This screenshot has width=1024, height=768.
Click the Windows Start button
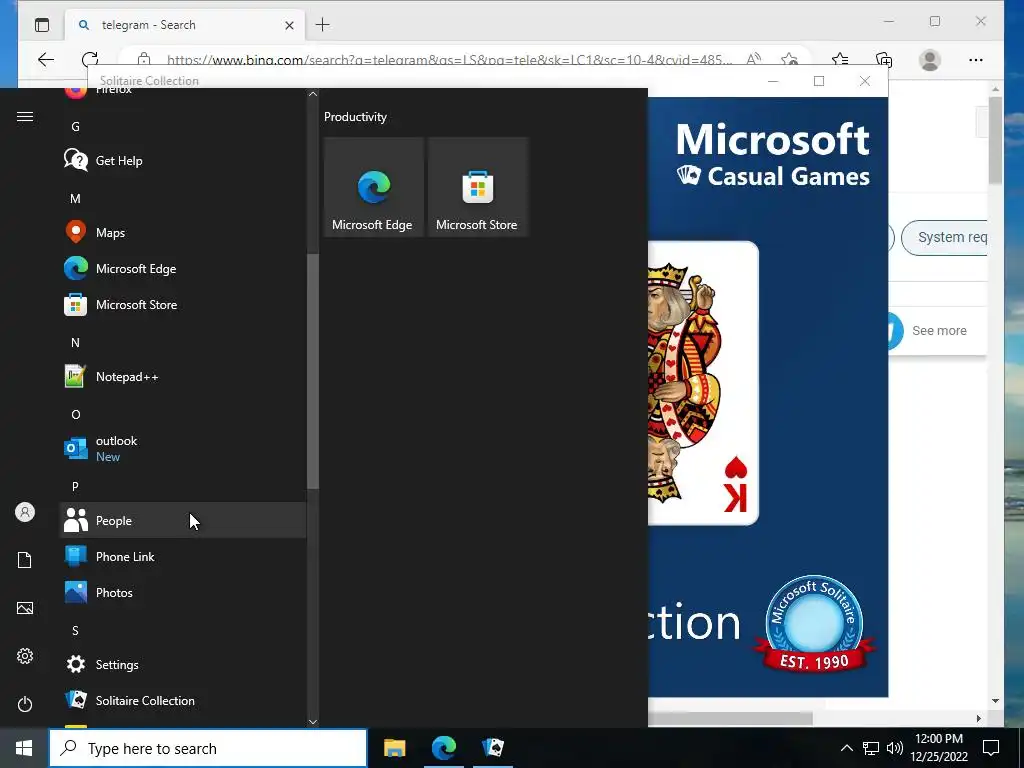24,748
